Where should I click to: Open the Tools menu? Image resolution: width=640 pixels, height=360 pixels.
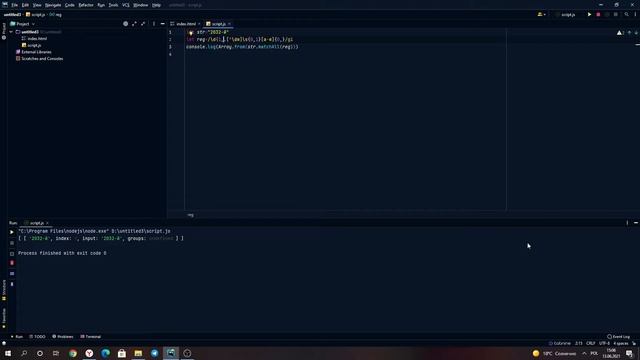point(113,5)
